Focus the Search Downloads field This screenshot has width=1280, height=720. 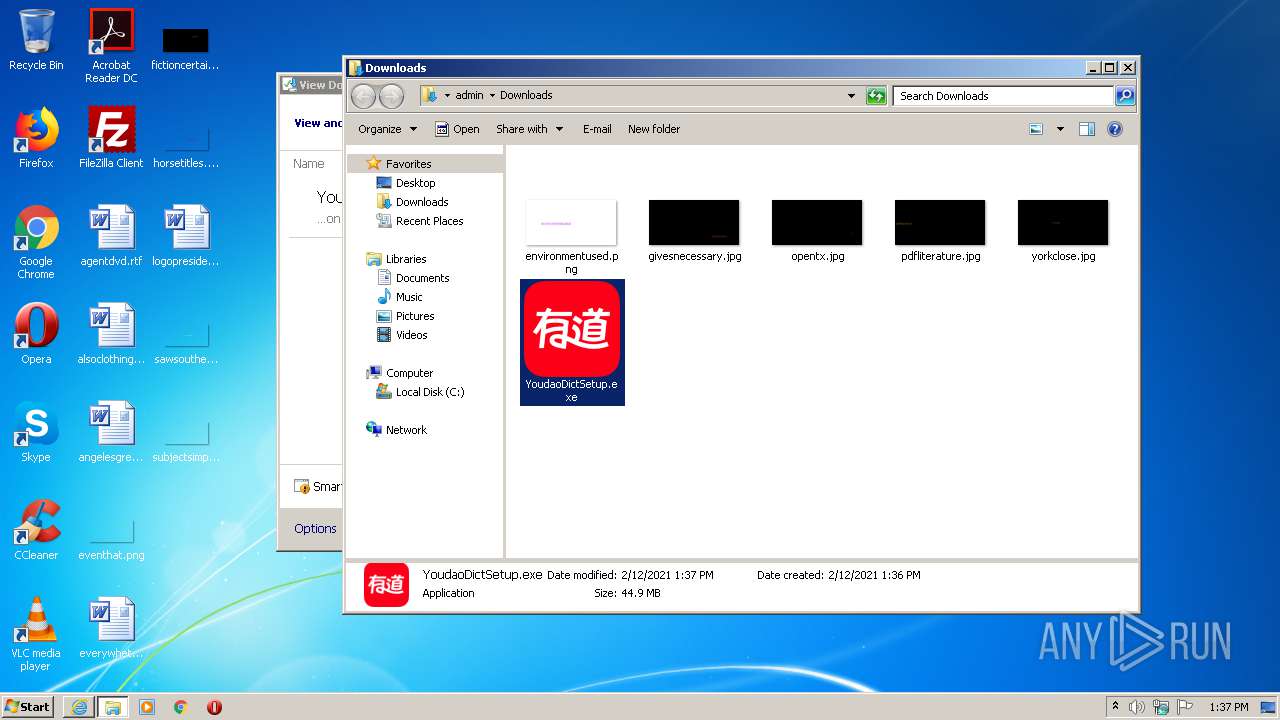point(1003,96)
